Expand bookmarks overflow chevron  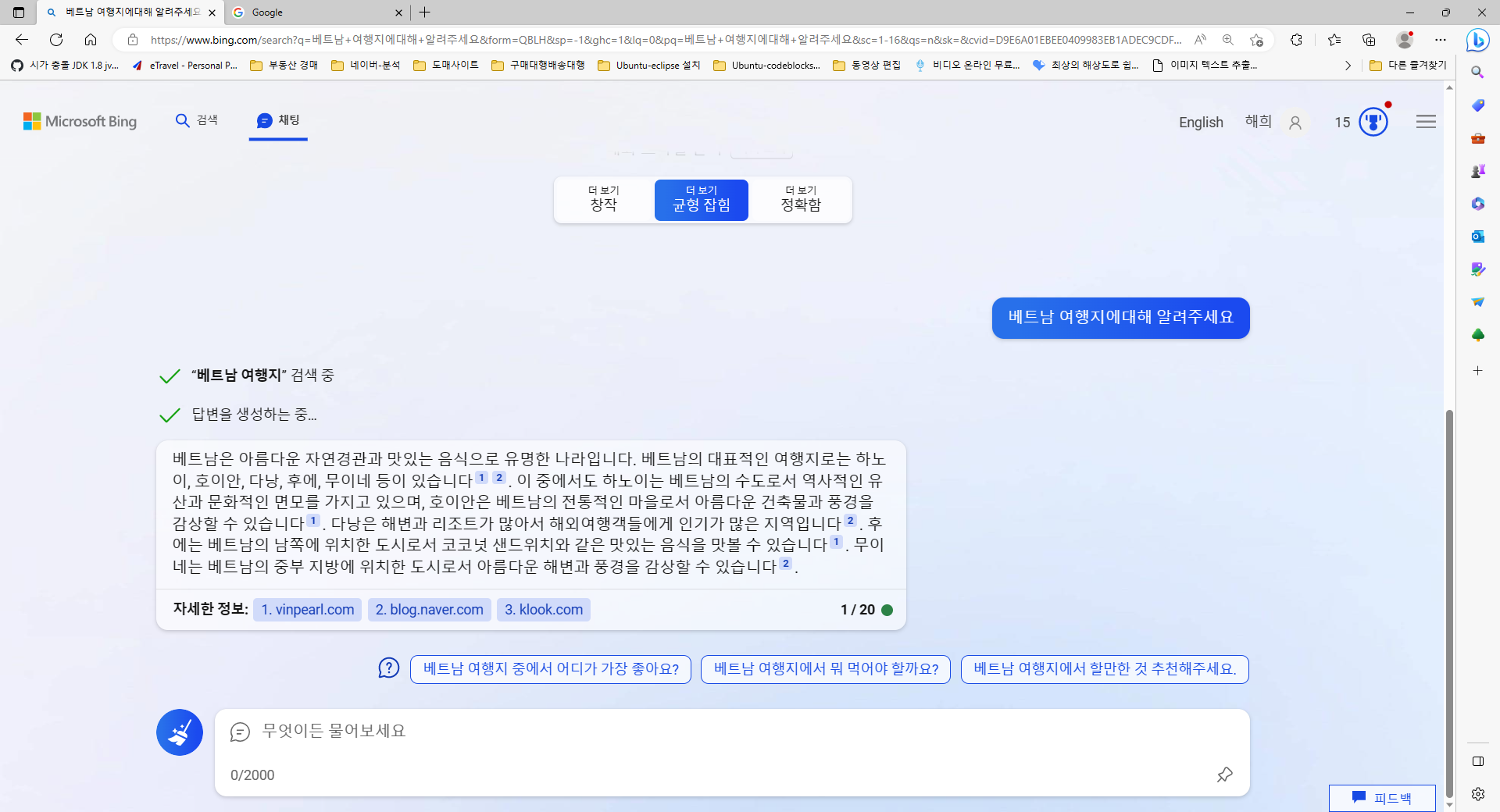1348,66
